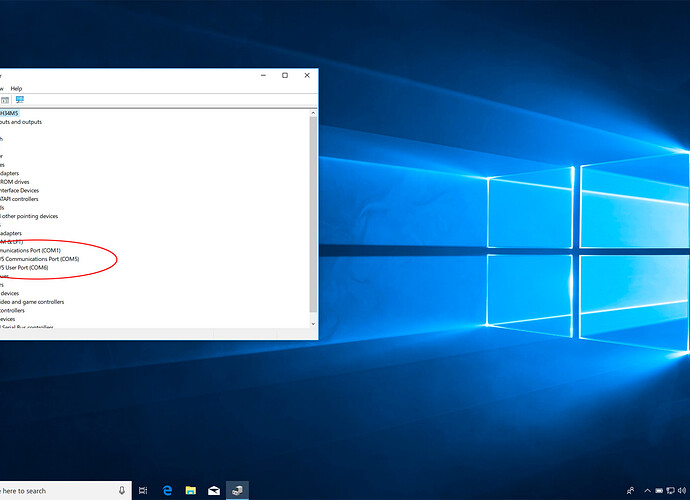Click the toolbar icon with green arrow

(5, 100)
